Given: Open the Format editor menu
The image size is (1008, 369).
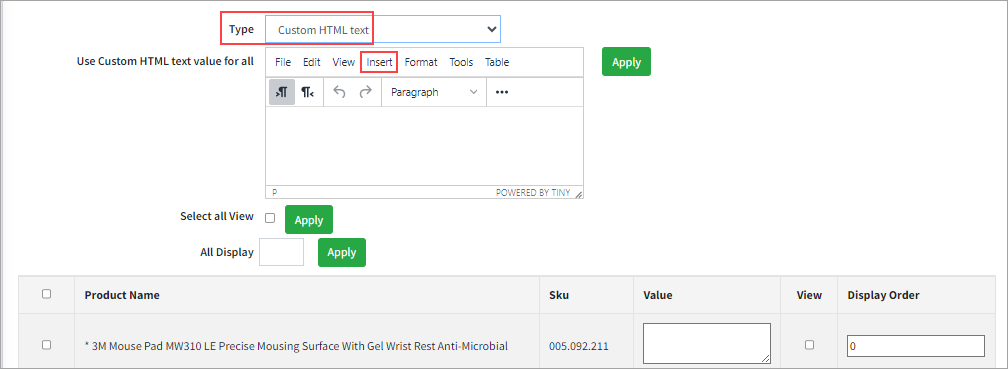Looking at the screenshot, I should 421,62.
